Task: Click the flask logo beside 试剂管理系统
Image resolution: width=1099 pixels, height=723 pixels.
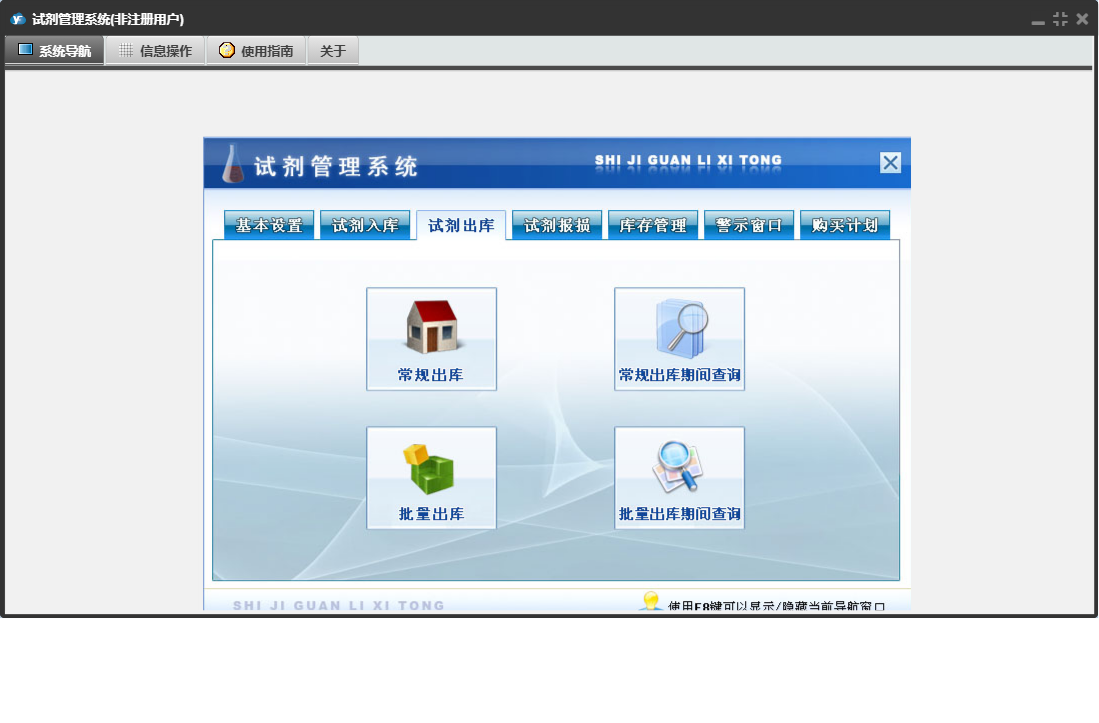Action: pyautogui.click(x=232, y=164)
